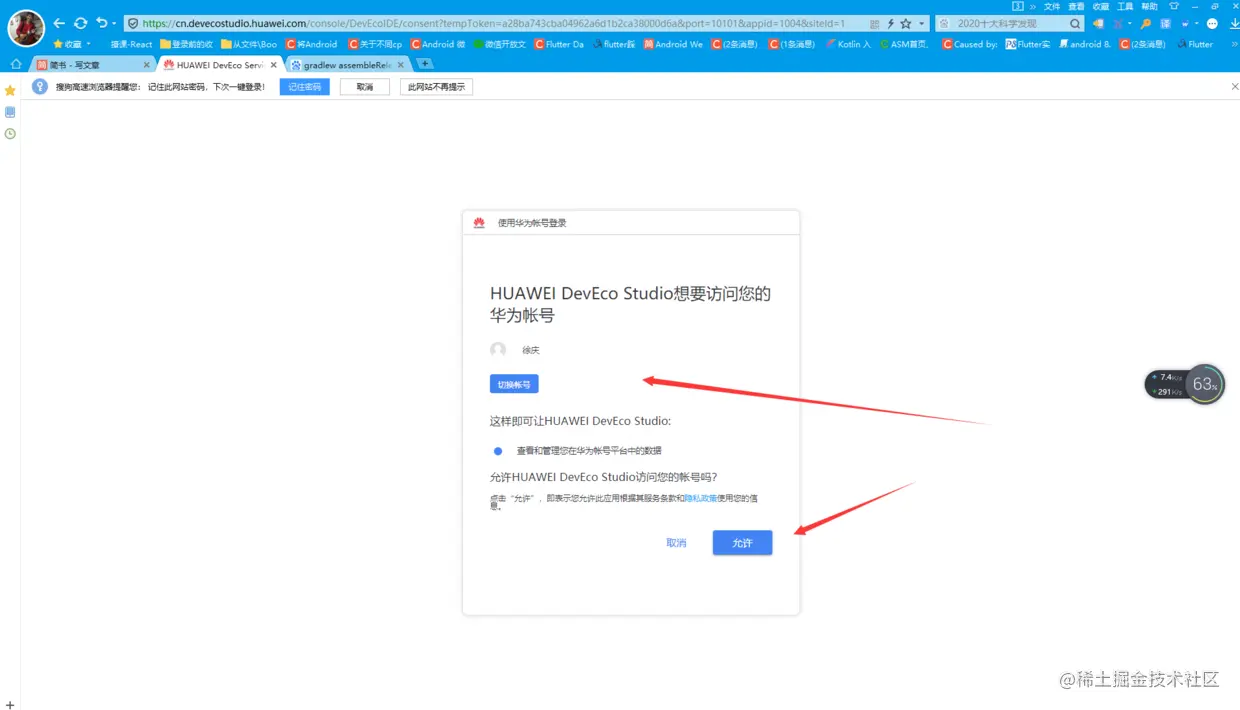Open the reading list icon in sidebar
This screenshot has height=710, width=1240.
pos(10,112)
